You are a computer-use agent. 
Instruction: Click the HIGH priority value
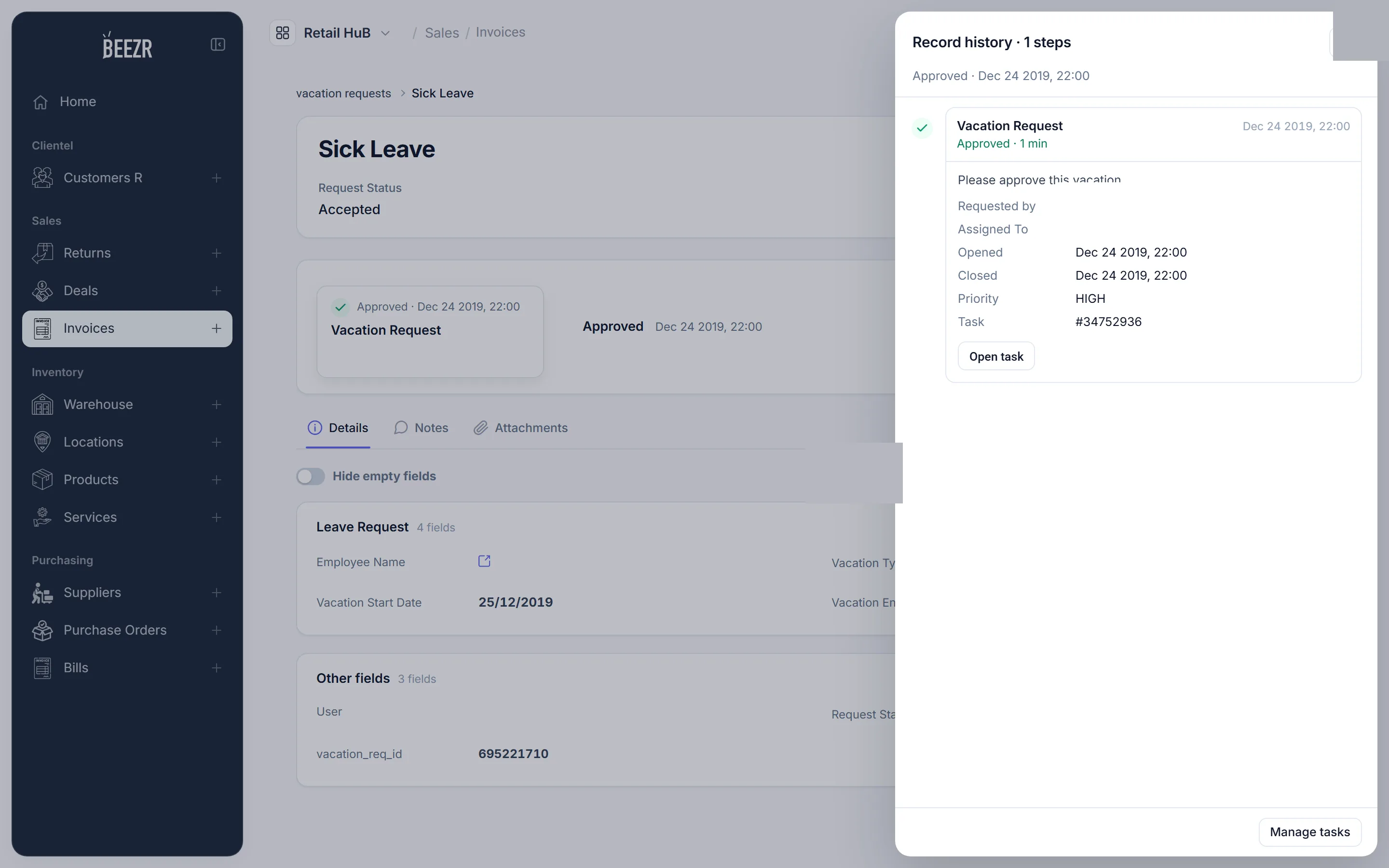click(x=1090, y=298)
